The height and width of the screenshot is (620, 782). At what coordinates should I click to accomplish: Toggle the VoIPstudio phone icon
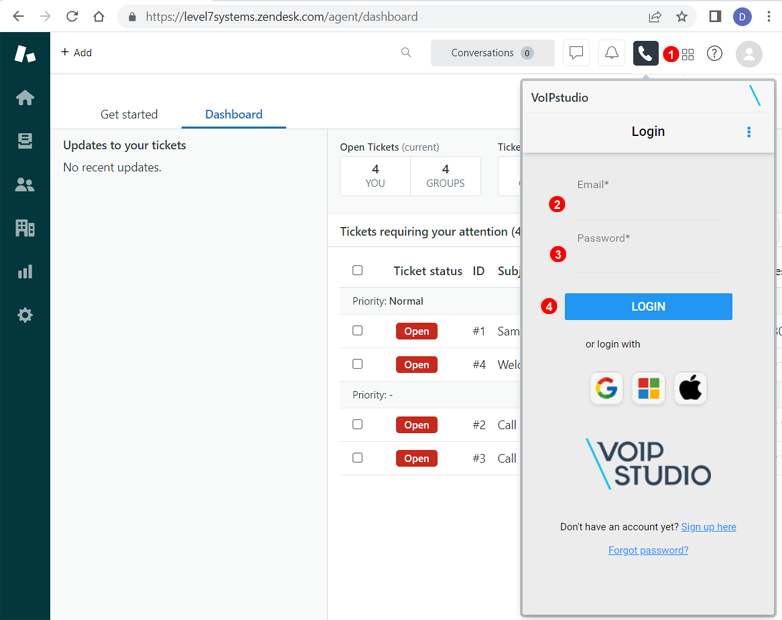click(x=645, y=53)
